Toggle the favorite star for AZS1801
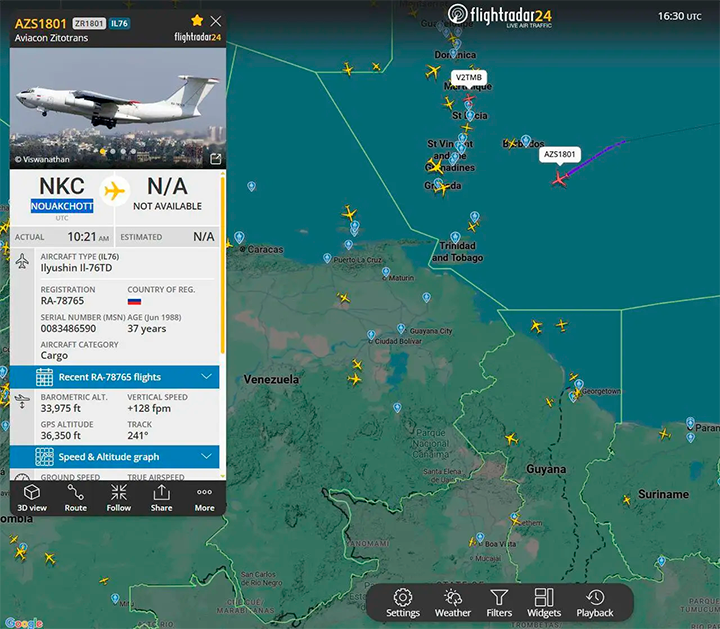This screenshot has height=629, width=720. (197, 21)
